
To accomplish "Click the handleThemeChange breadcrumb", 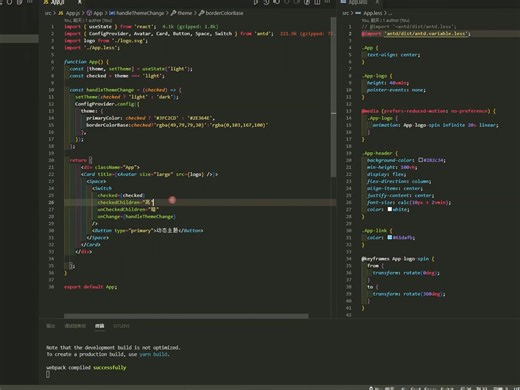I will [x=137, y=13].
